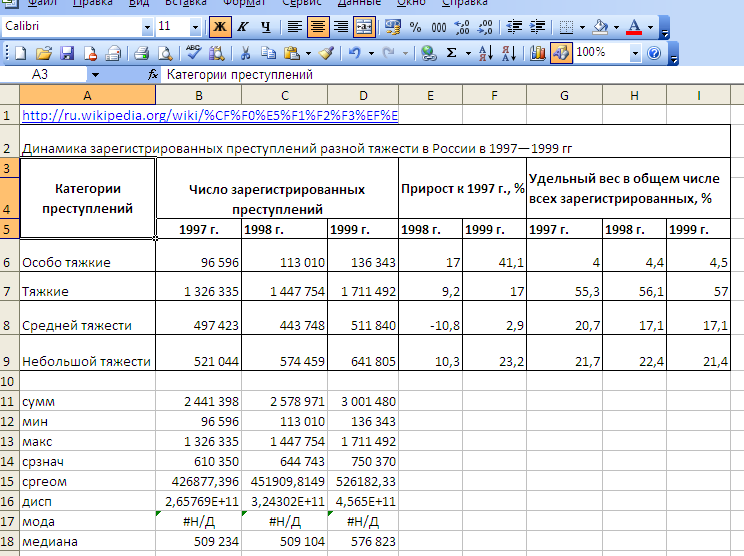Open the font size 11 dropdown
This screenshot has height=556, width=744.
(195, 27)
